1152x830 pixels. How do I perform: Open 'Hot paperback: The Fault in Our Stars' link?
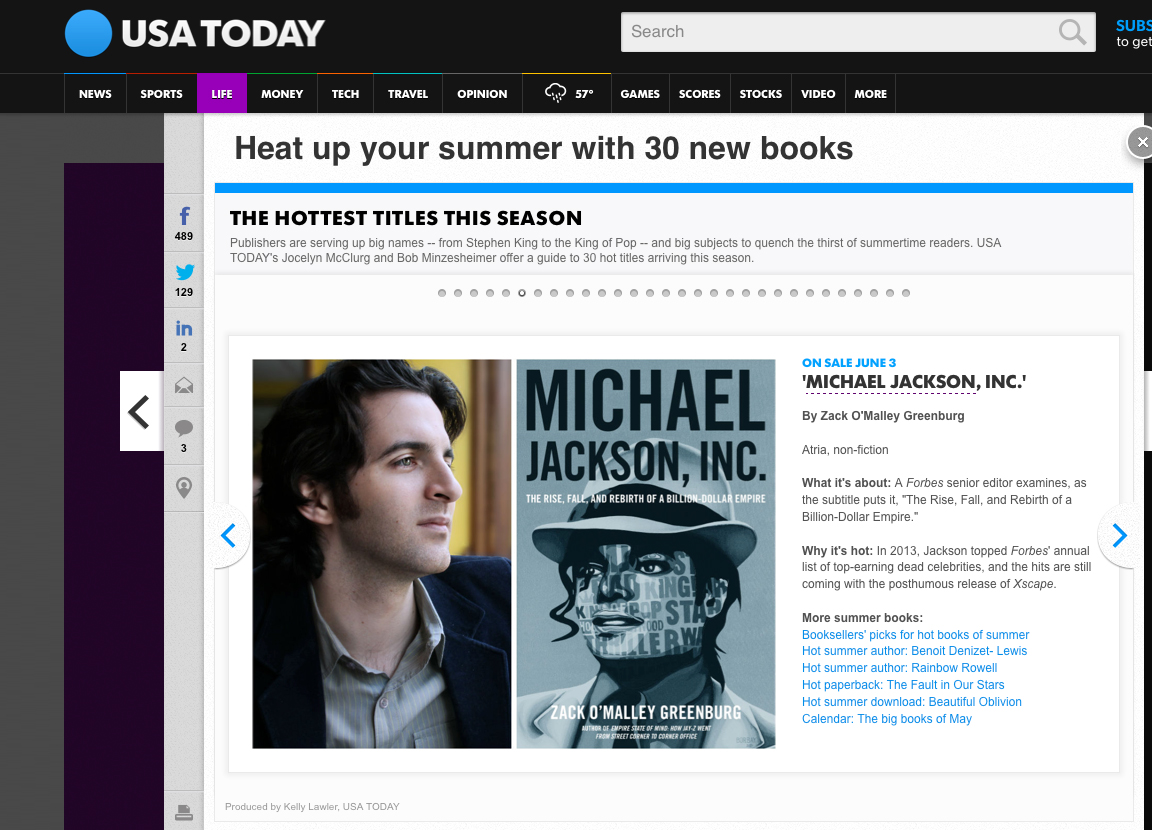coord(902,685)
